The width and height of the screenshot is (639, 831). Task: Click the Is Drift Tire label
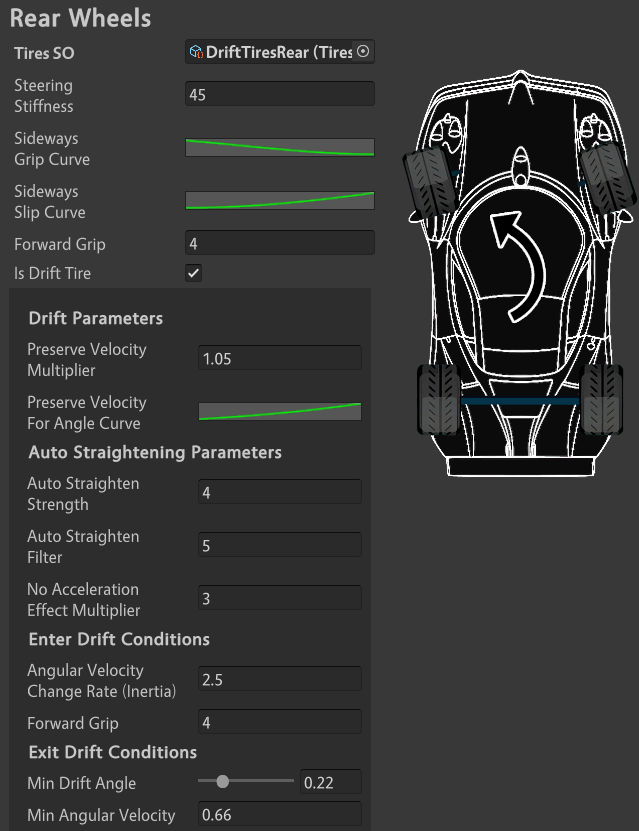click(52, 273)
